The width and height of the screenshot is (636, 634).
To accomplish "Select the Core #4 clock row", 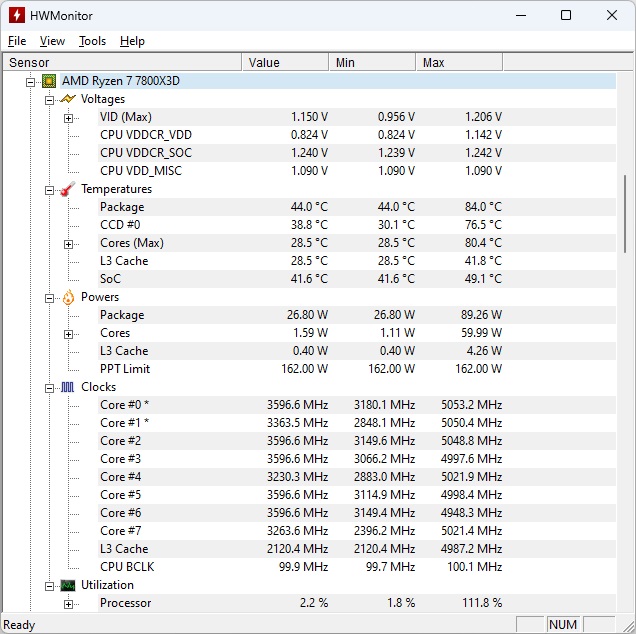I will (357, 477).
